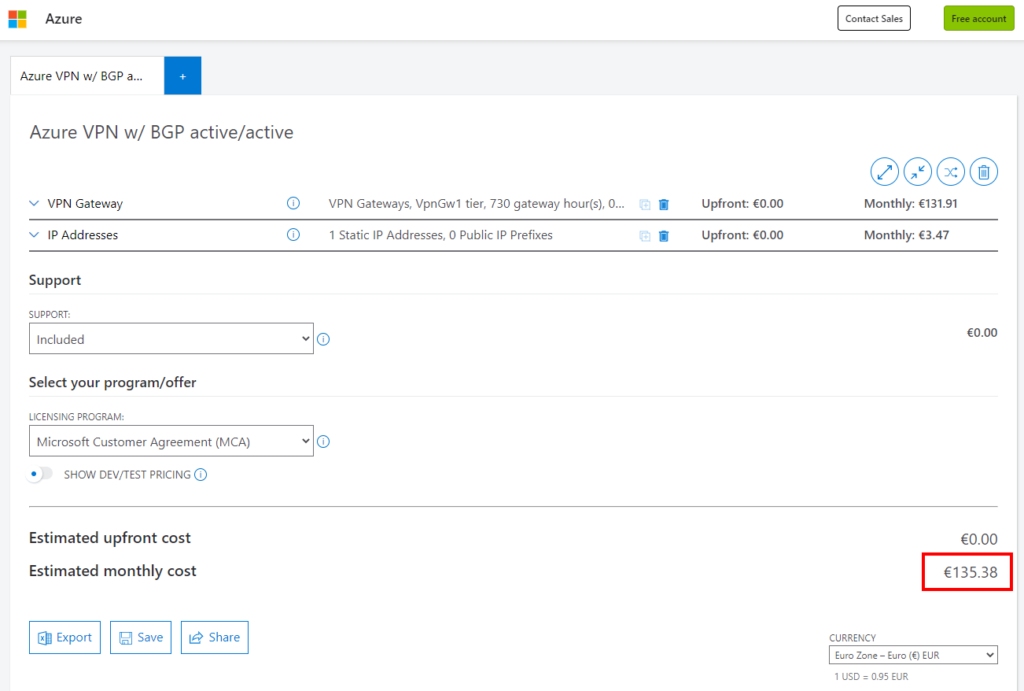Click the Collapse all services icon
This screenshot has width=1024, height=691.
[x=918, y=172]
